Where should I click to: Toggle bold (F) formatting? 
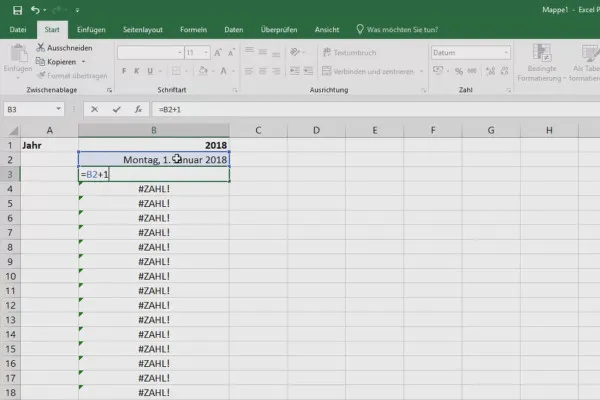pyautogui.click(x=124, y=71)
